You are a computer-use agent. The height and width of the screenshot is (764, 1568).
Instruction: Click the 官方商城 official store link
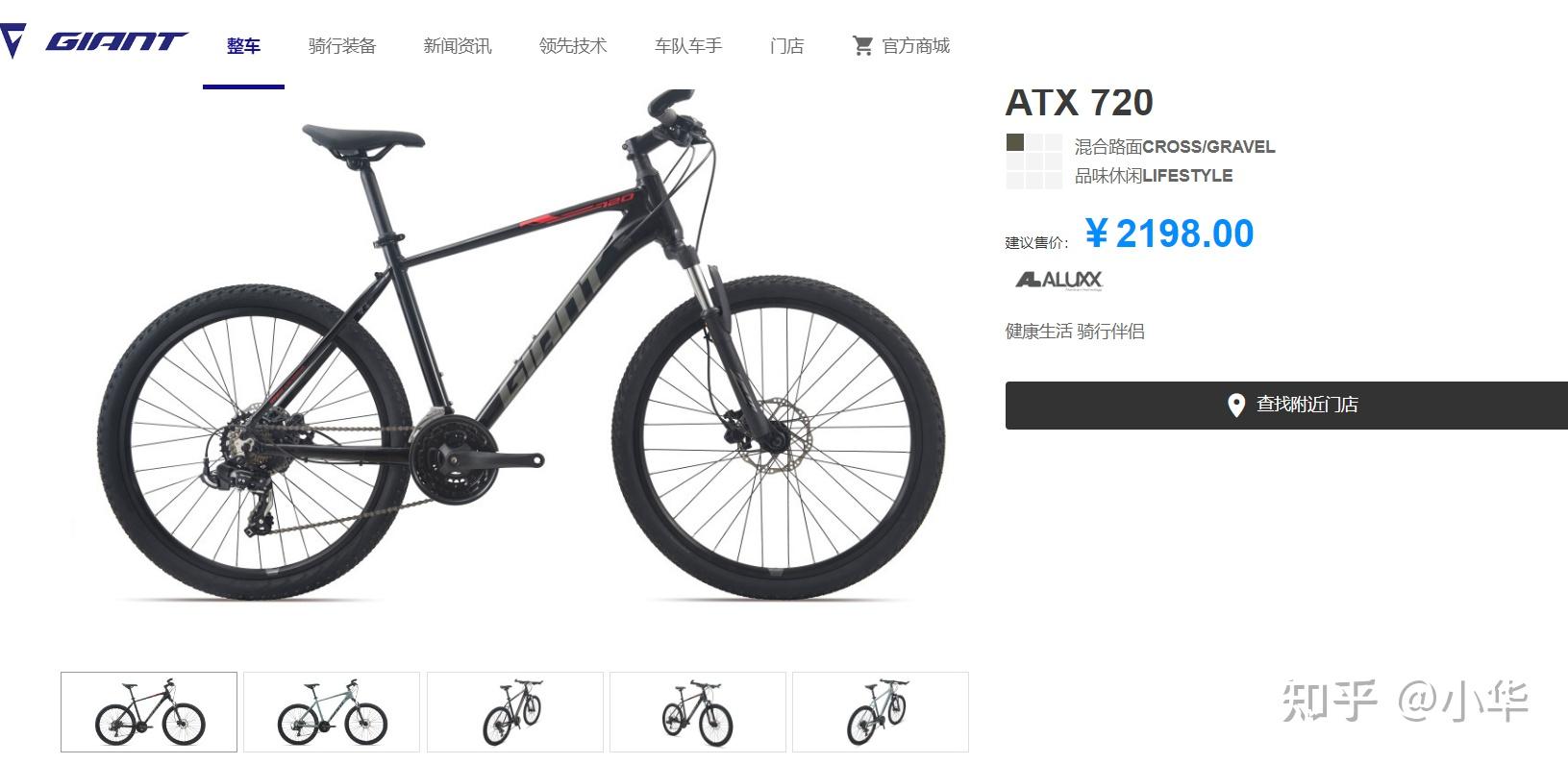[915, 45]
